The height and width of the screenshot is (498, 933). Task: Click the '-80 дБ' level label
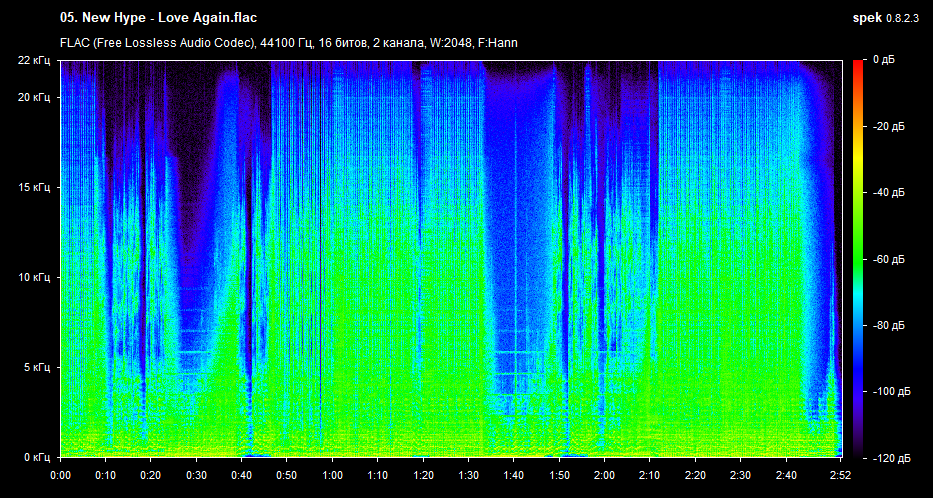[x=887, y=325]
